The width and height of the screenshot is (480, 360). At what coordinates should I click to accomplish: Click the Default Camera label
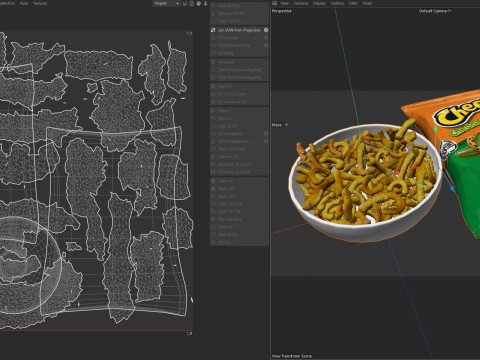[433, 11]
